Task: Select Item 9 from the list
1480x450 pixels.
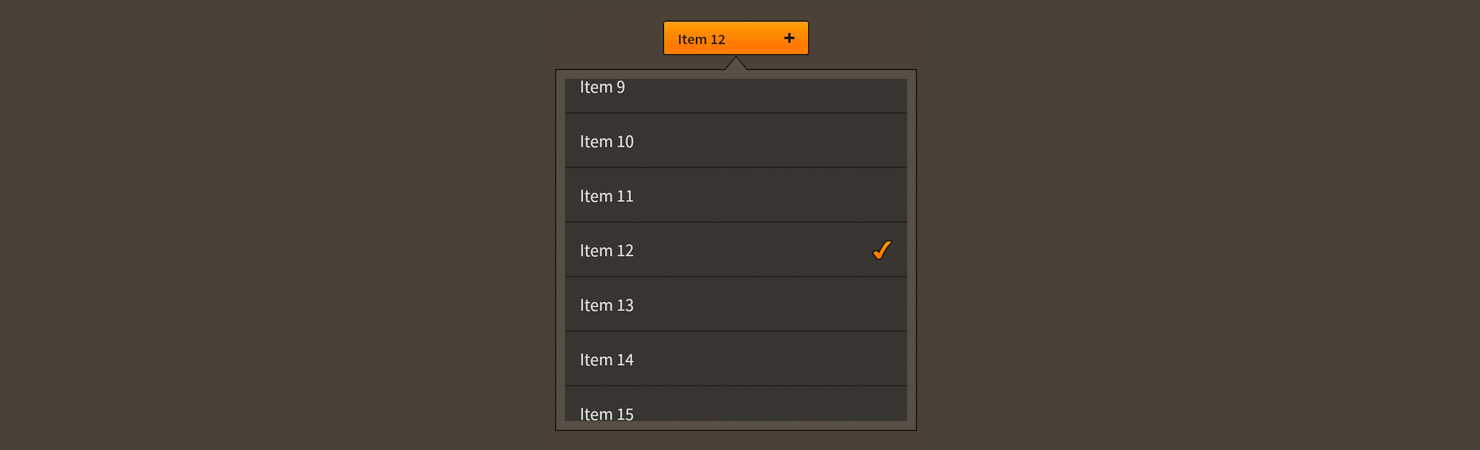Action: 736,96
